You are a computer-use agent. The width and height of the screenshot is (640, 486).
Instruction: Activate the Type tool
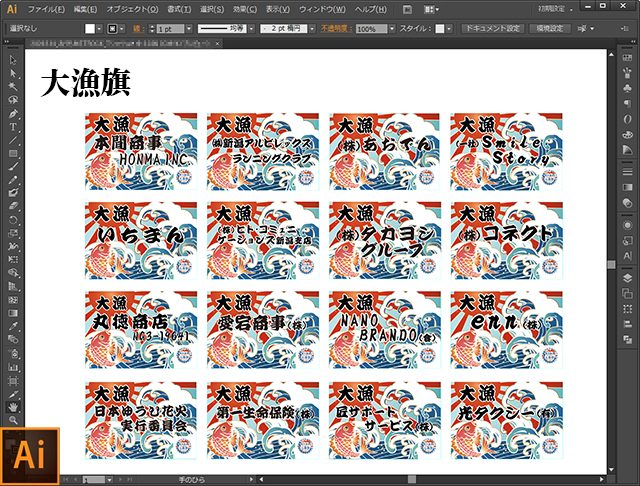13,127
